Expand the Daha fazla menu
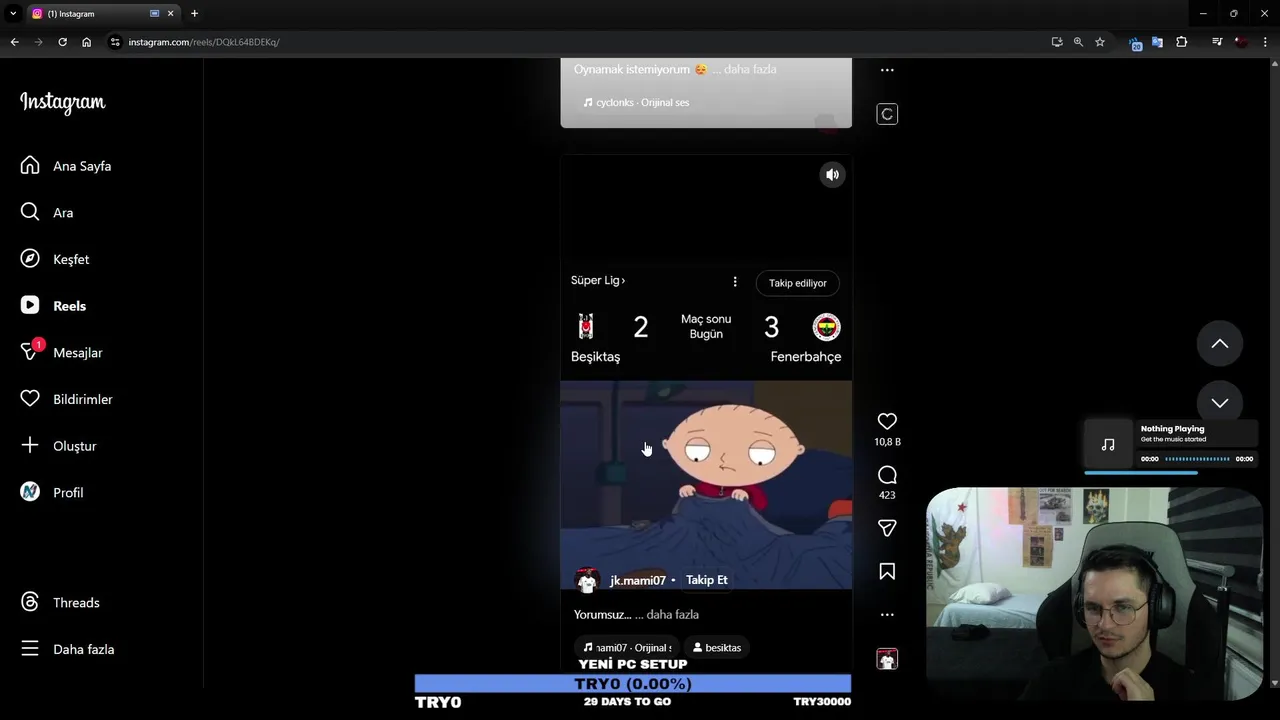Image resolution: width=1280 pixels, height=720 pixels. [x=68, y=649]
